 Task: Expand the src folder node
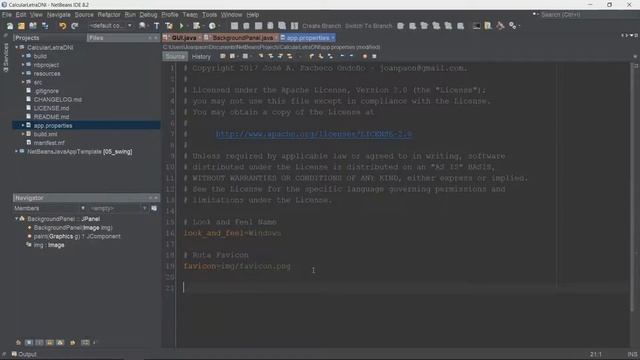23,82
